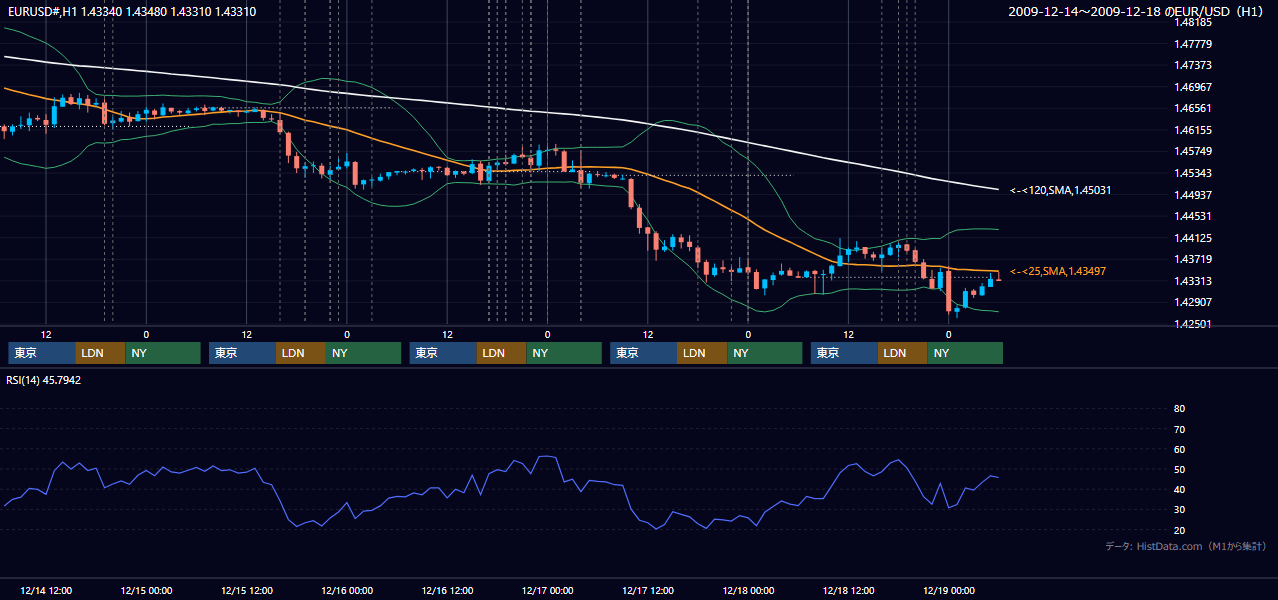1278x600 pixels.
Task: Click RSI scale value 20
Action: pos(1179,531)
